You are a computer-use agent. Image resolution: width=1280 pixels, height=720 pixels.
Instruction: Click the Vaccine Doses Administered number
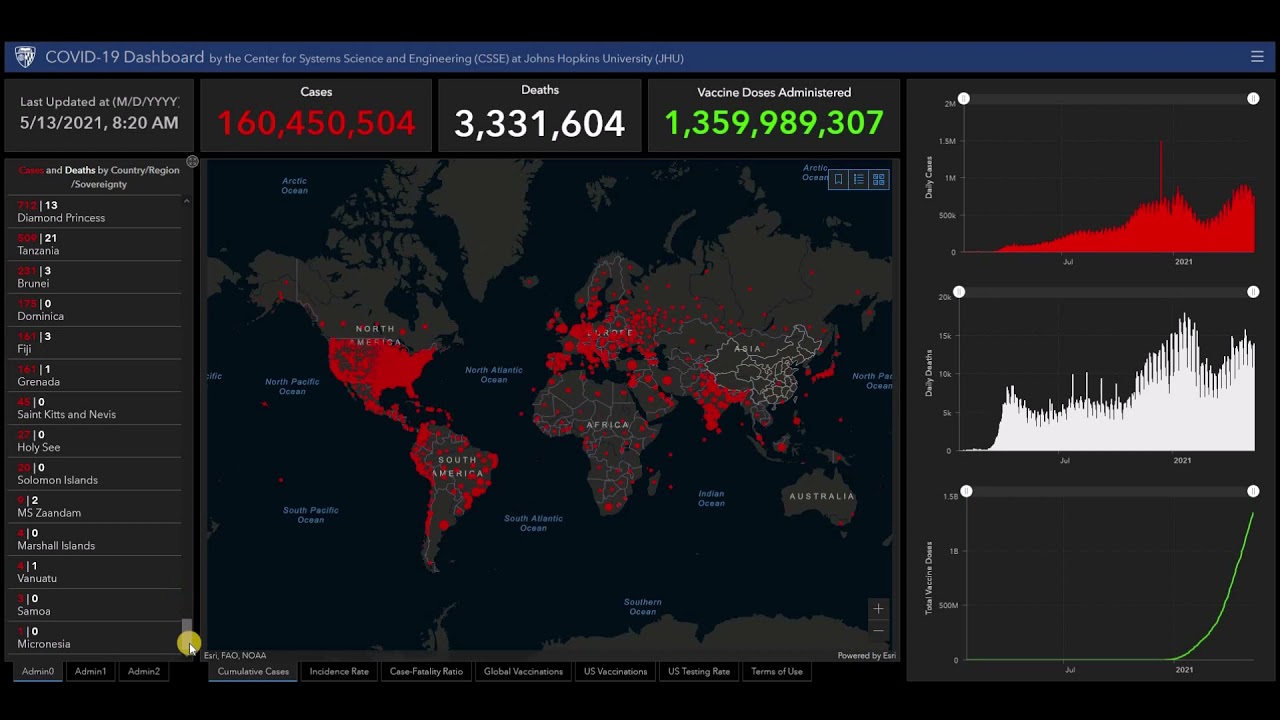(774, 123)
